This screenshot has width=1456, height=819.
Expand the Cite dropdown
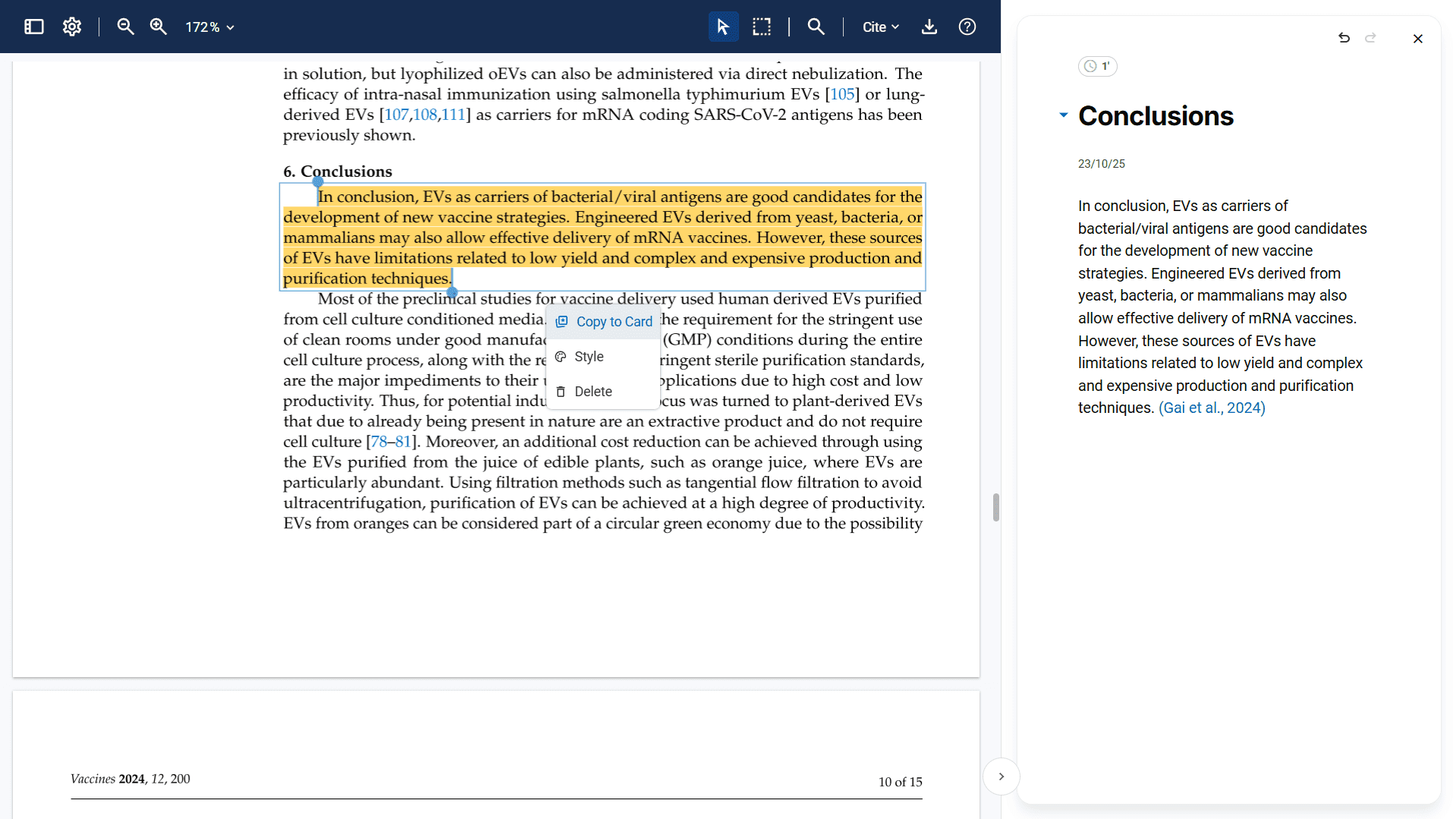tap(880, 27)
